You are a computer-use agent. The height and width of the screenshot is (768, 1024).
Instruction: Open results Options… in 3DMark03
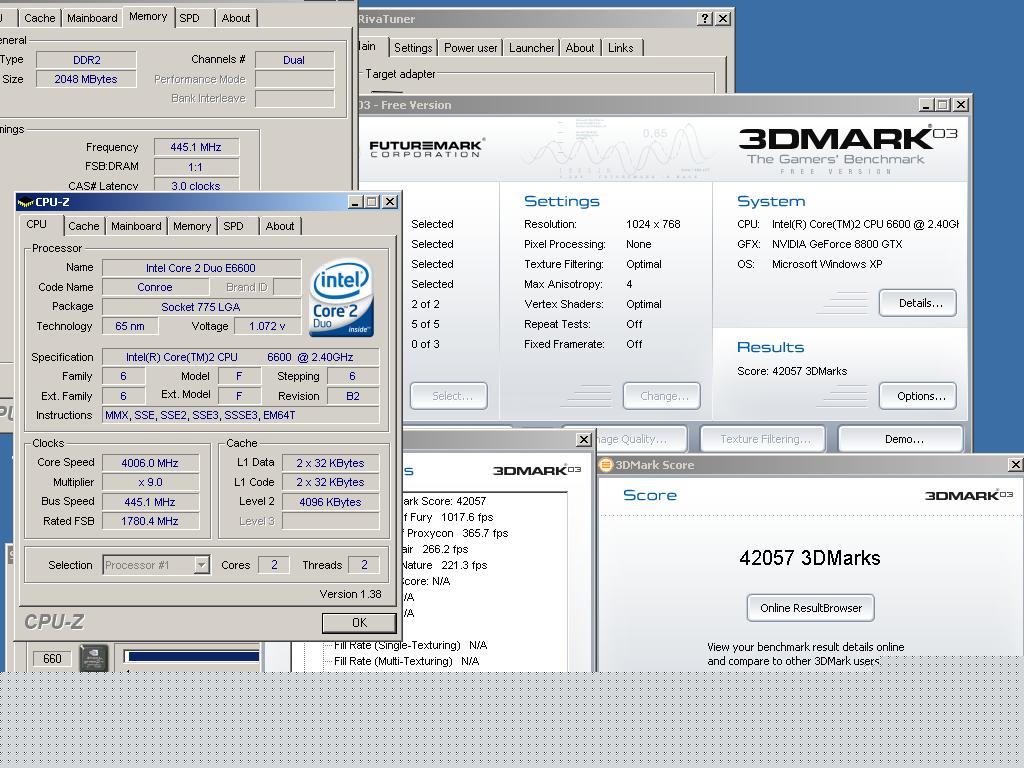(918, 396)
